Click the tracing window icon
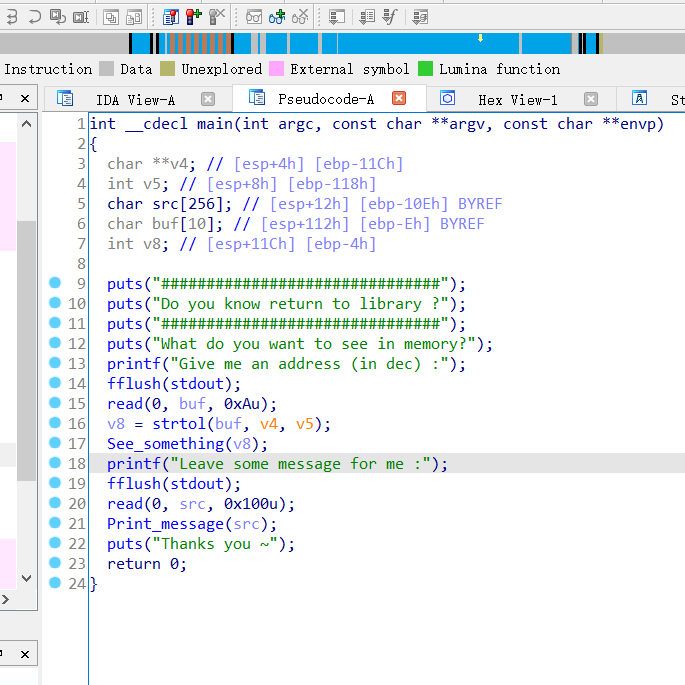 pos(336,17)
